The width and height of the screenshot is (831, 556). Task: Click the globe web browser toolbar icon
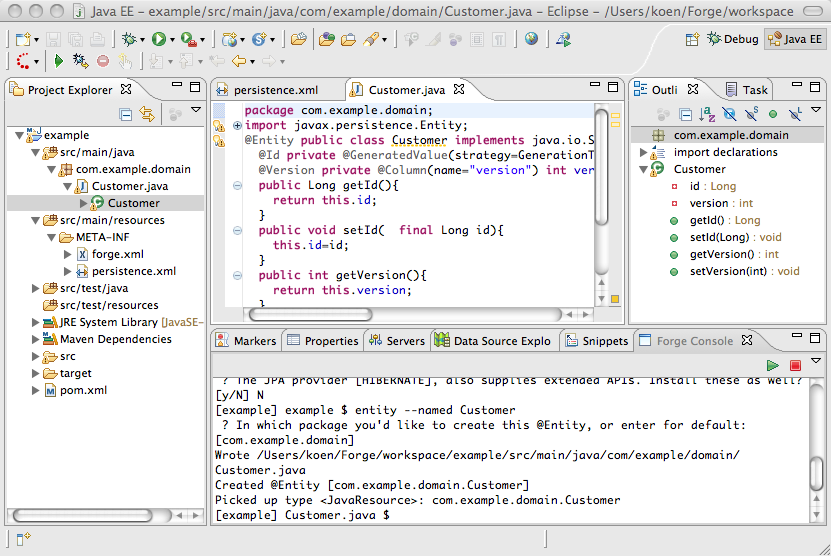531,39
